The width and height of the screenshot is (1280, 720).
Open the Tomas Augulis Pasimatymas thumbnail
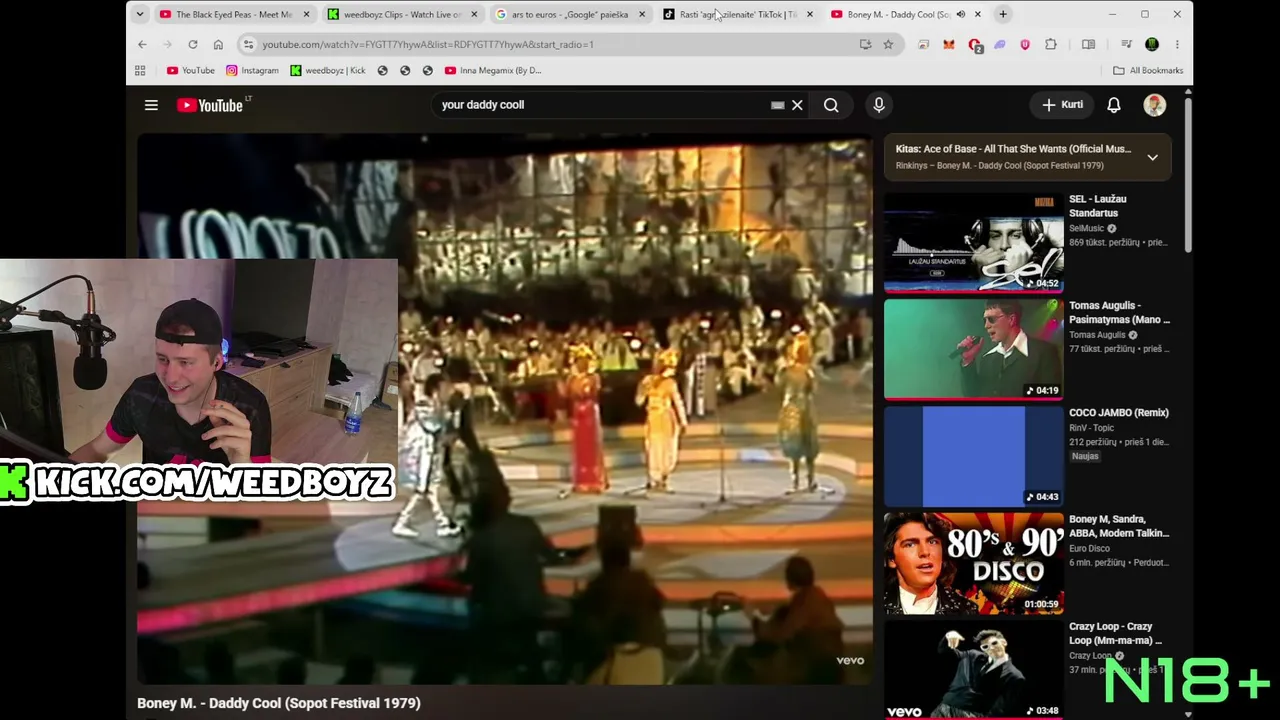coord(973,350)
